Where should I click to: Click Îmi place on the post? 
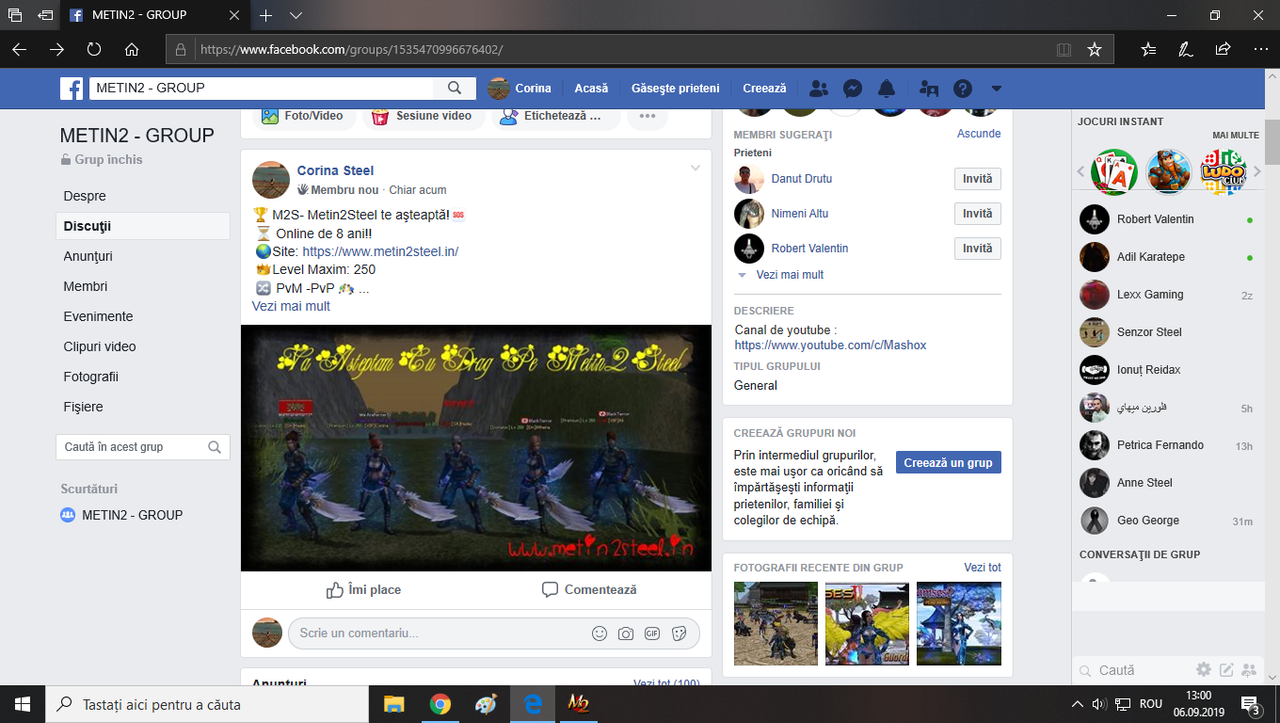363,590
